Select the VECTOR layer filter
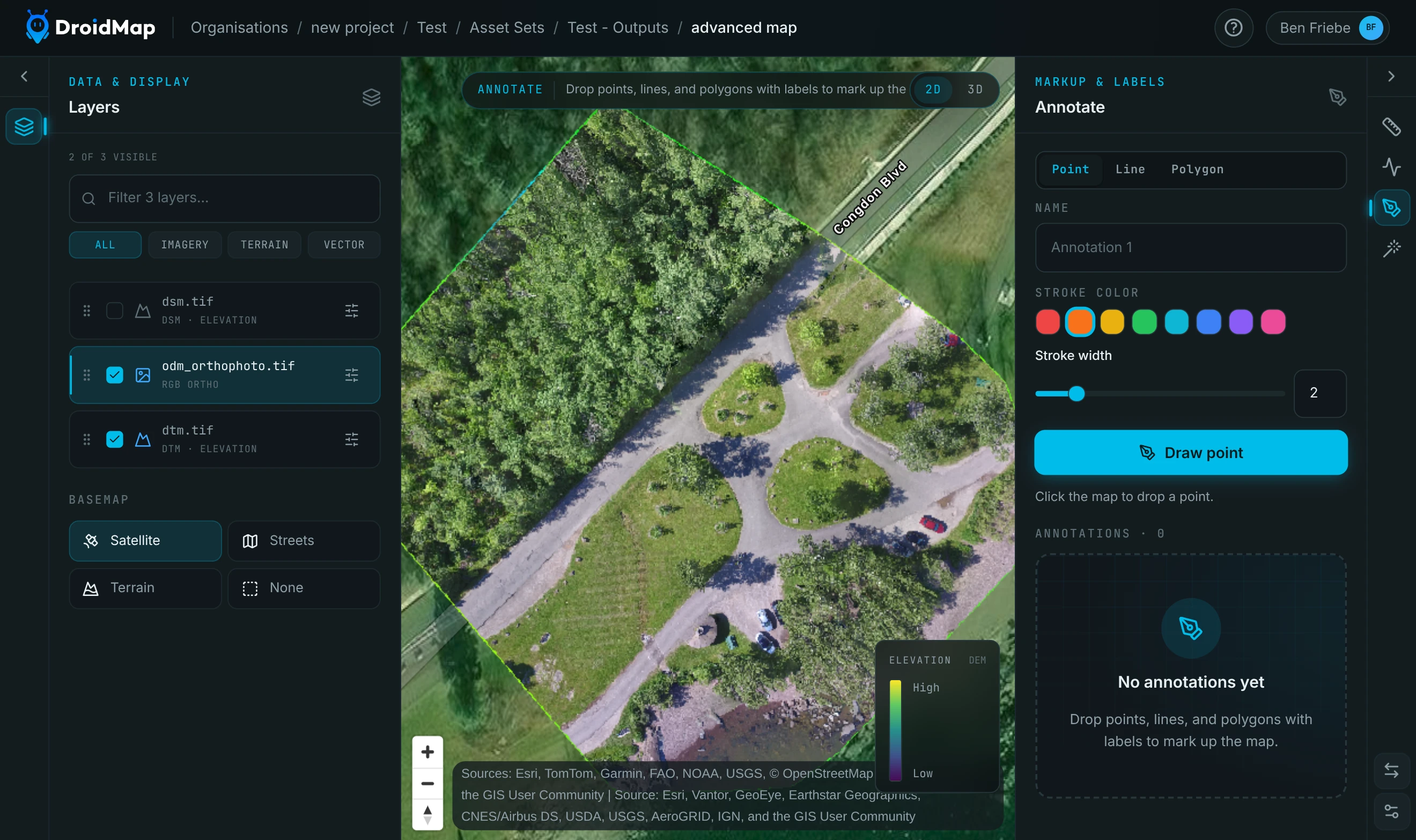The height and width of the screenshot is (840, 1416). click(x=344, y=245)
